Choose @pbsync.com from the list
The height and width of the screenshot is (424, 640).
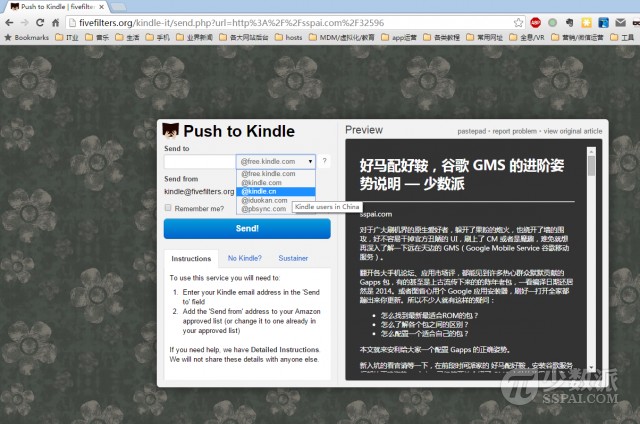coord(264,209)
